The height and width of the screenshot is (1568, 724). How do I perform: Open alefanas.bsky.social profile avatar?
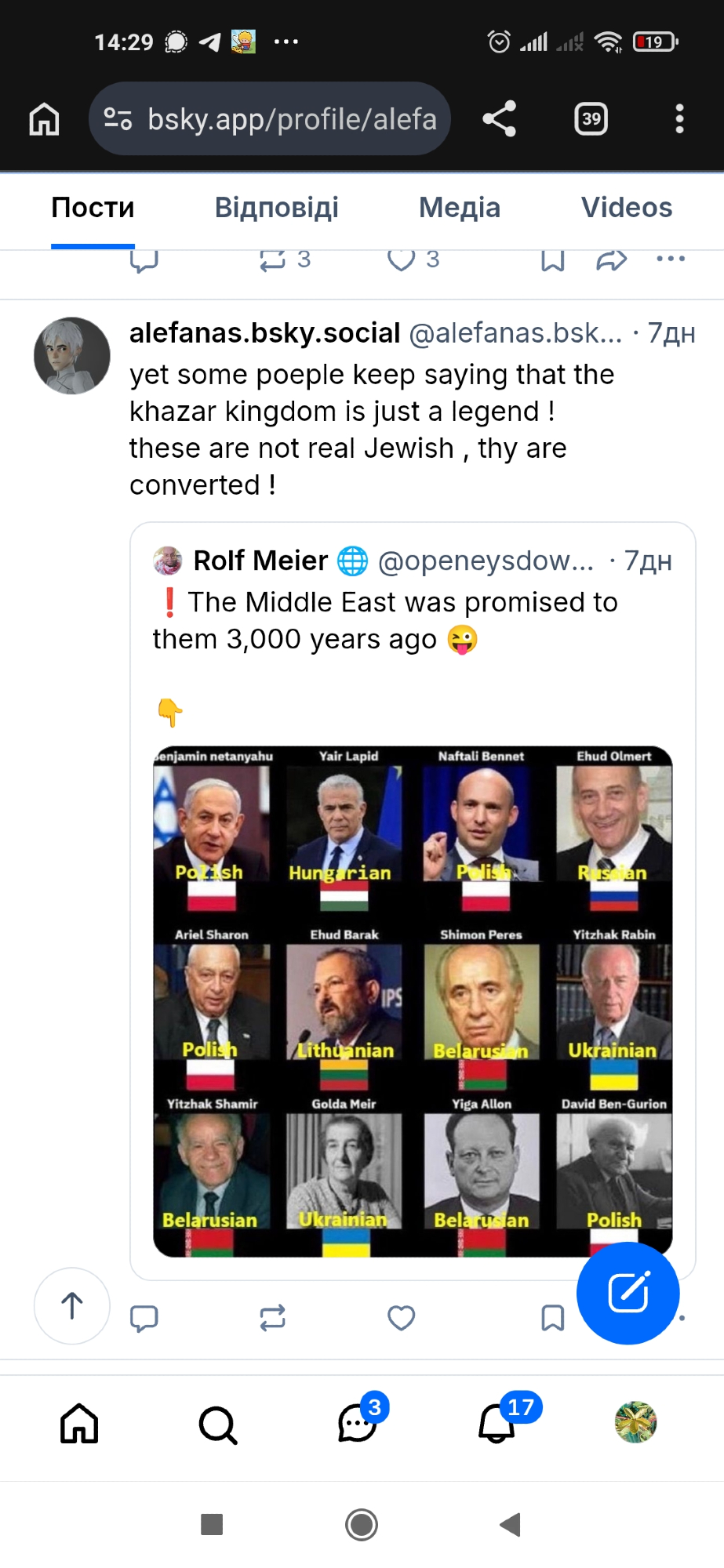tap(72, 355)
